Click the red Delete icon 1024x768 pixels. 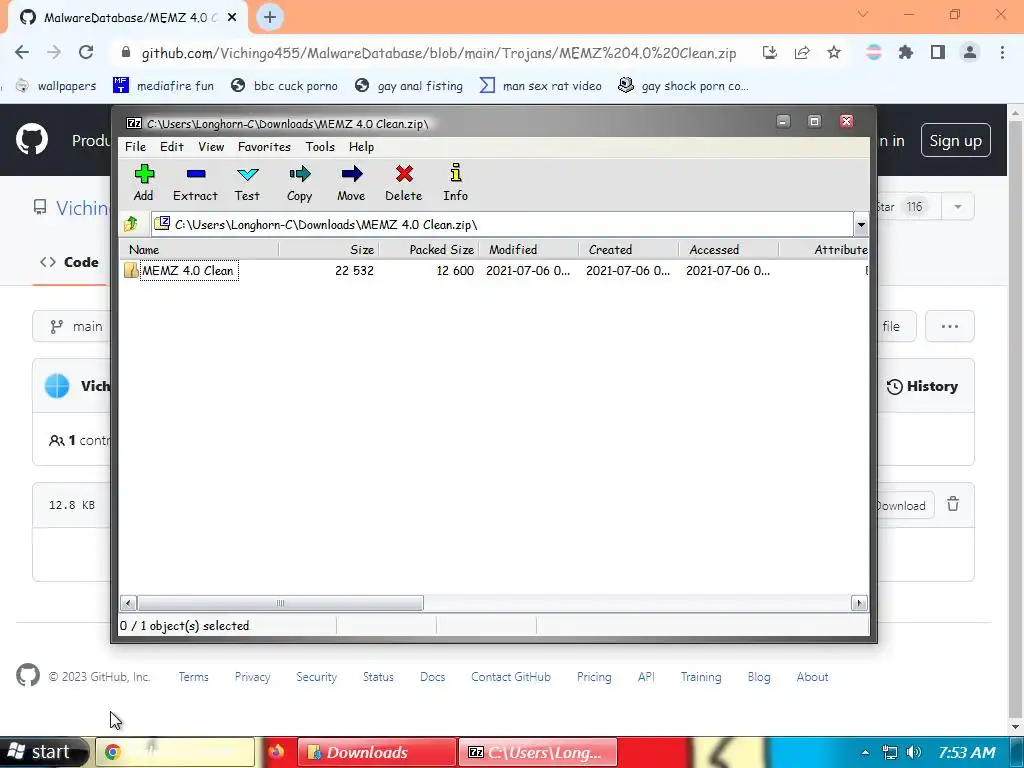click(404, 183)
